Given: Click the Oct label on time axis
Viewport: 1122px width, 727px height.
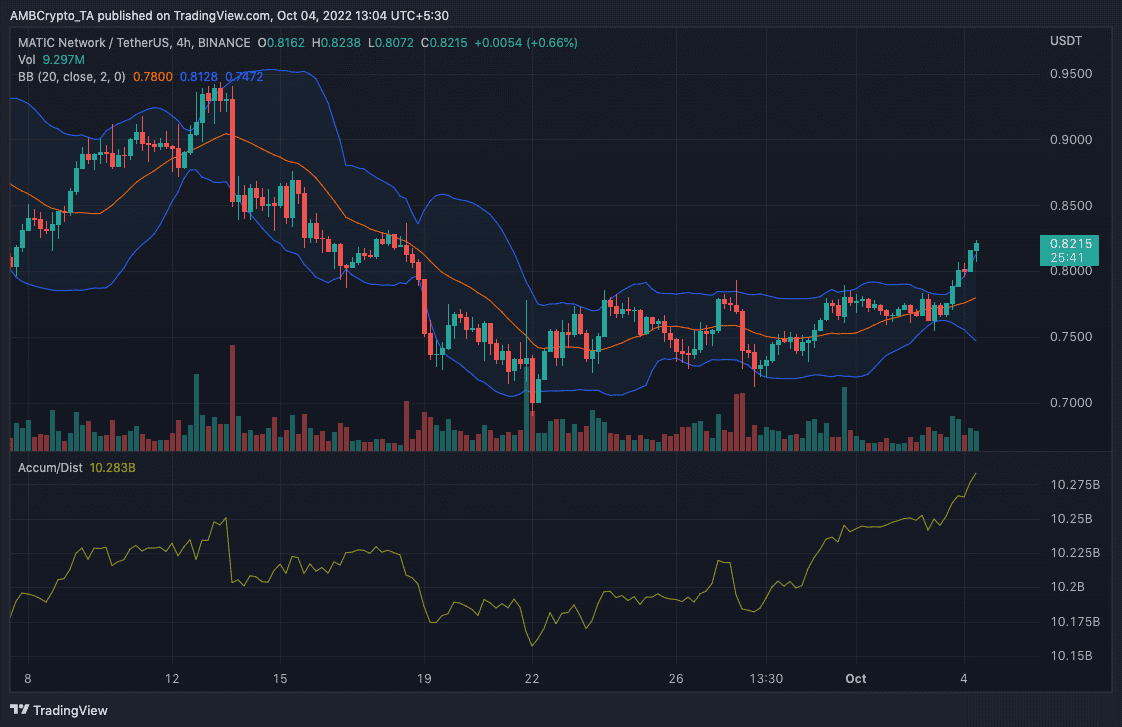Looking at the screenshot, I should (x=856, y=678).
